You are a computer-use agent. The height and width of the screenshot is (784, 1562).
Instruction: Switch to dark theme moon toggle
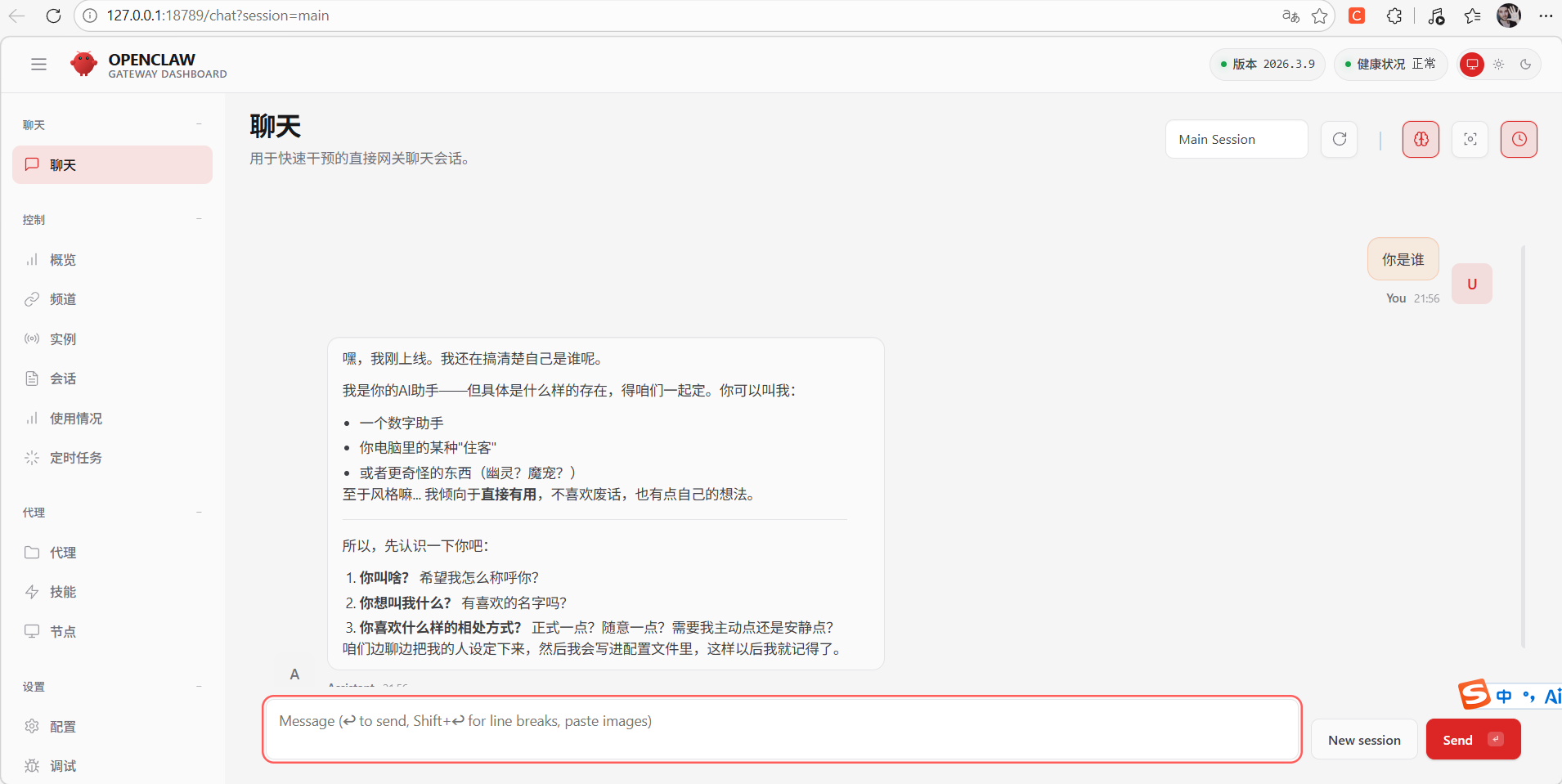pos(1526,65)
